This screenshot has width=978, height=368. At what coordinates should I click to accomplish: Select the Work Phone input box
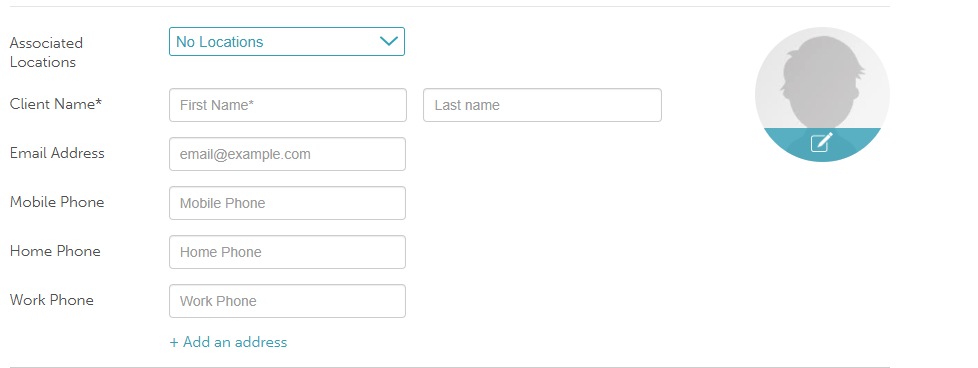[x=288, y=301]
